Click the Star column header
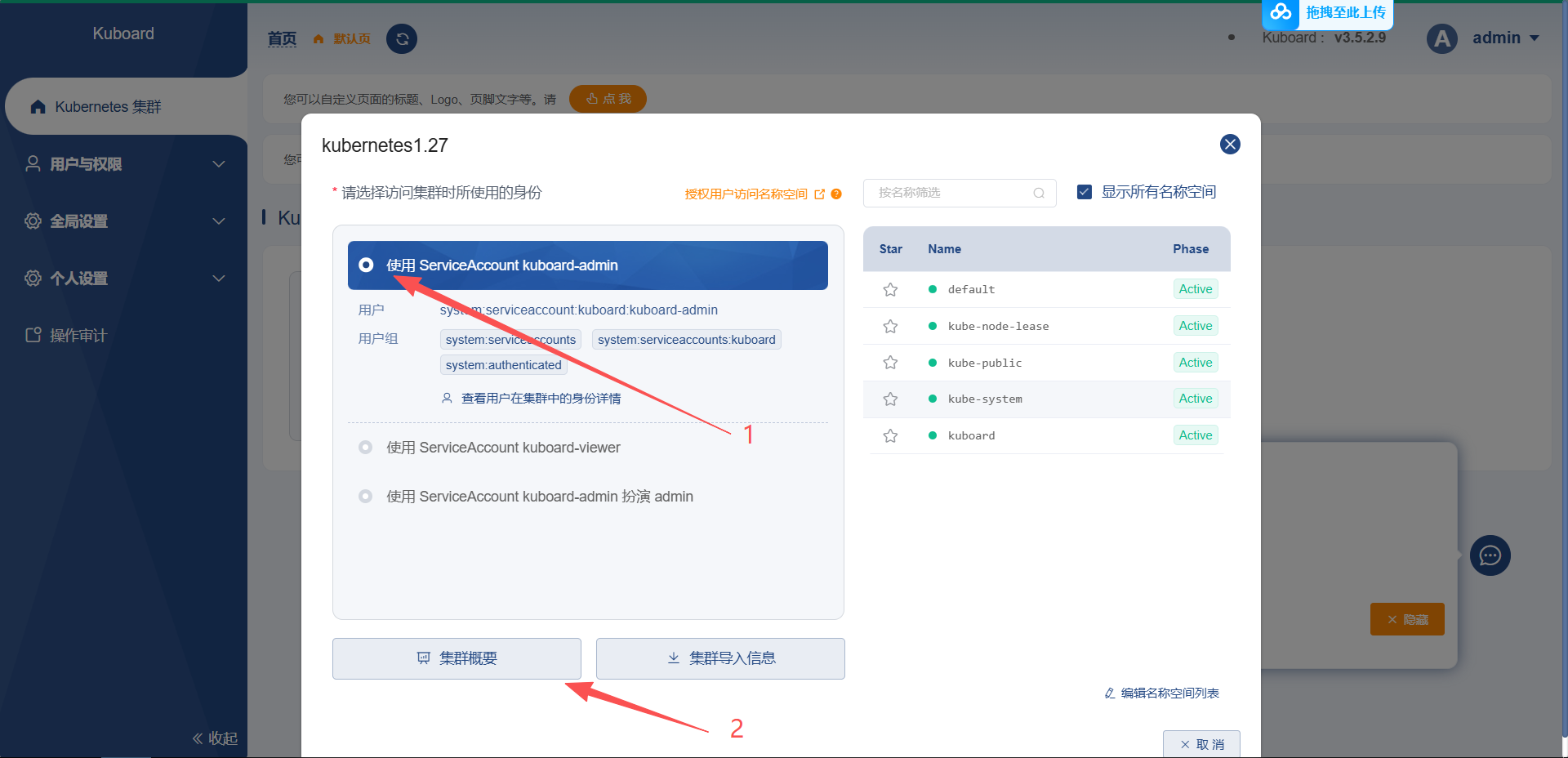This screenshot has height=758, width=1568. click(x=890, y=249)
